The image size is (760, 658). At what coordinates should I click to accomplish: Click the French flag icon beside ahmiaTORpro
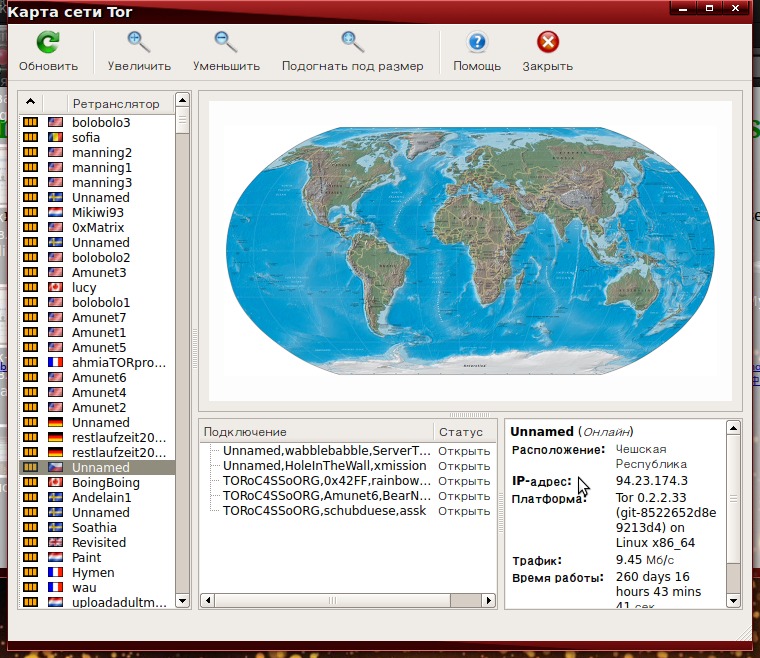(55, 362)
